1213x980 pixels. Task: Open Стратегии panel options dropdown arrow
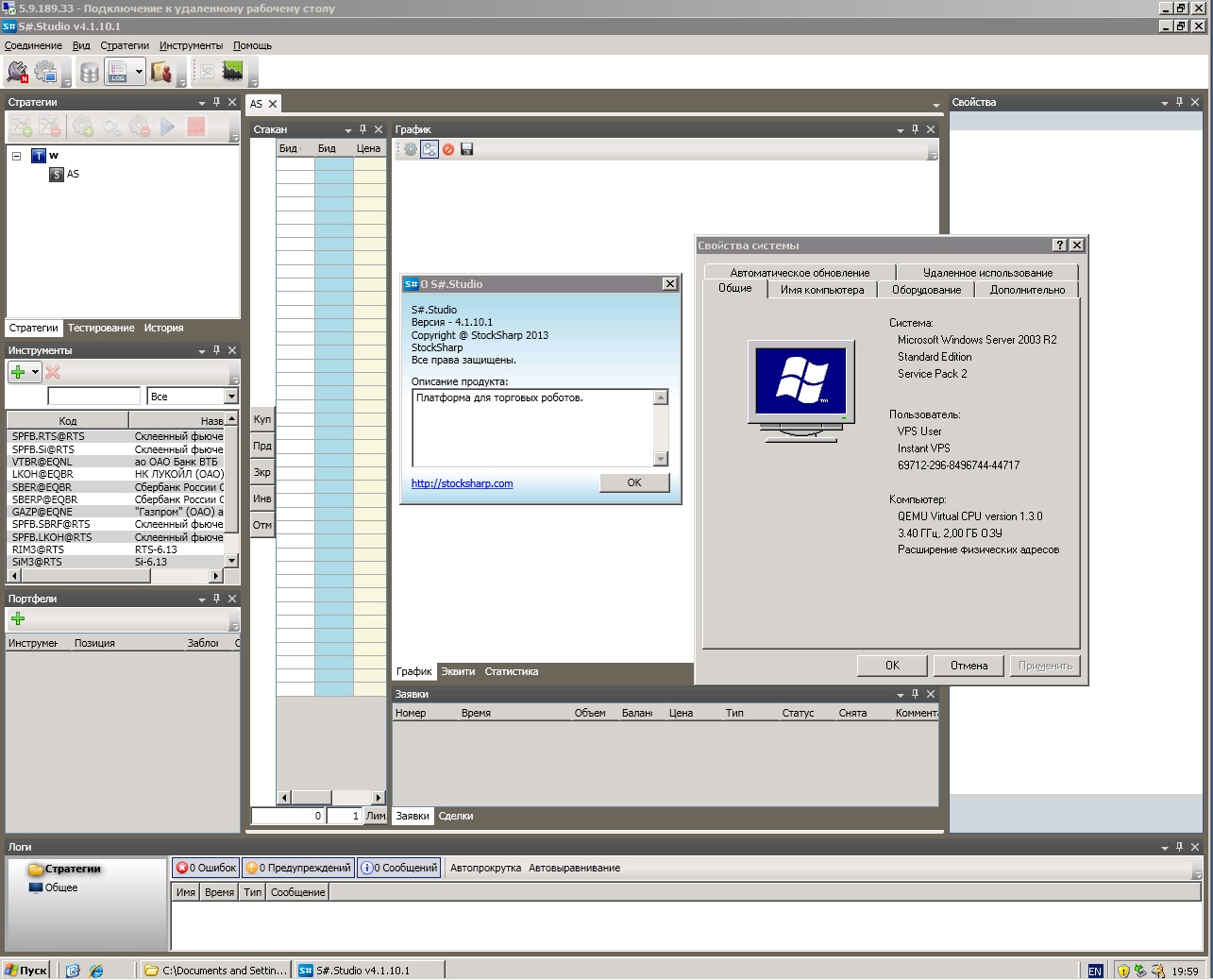click(202, 103)
